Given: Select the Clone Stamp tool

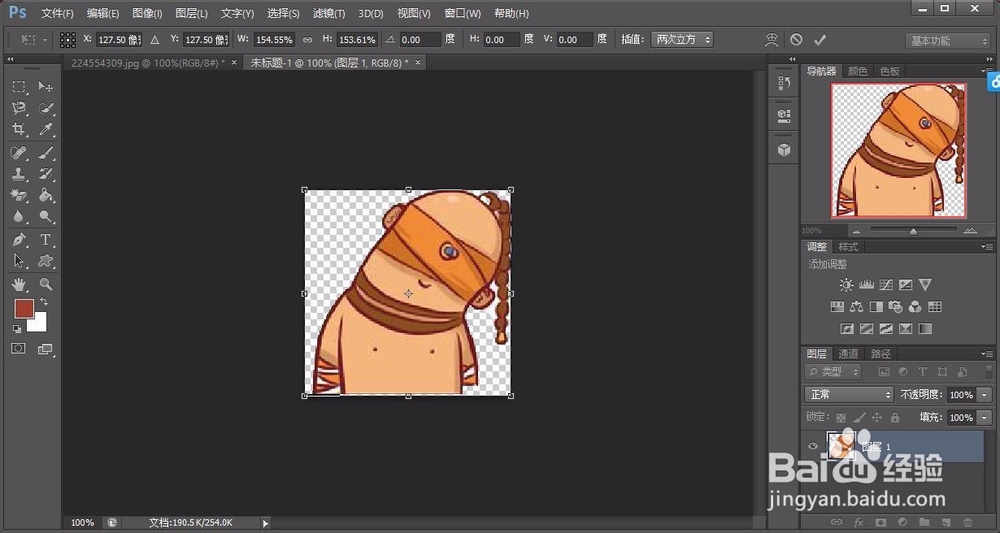Looking at the screenshot, I should (x=19, y=174).
